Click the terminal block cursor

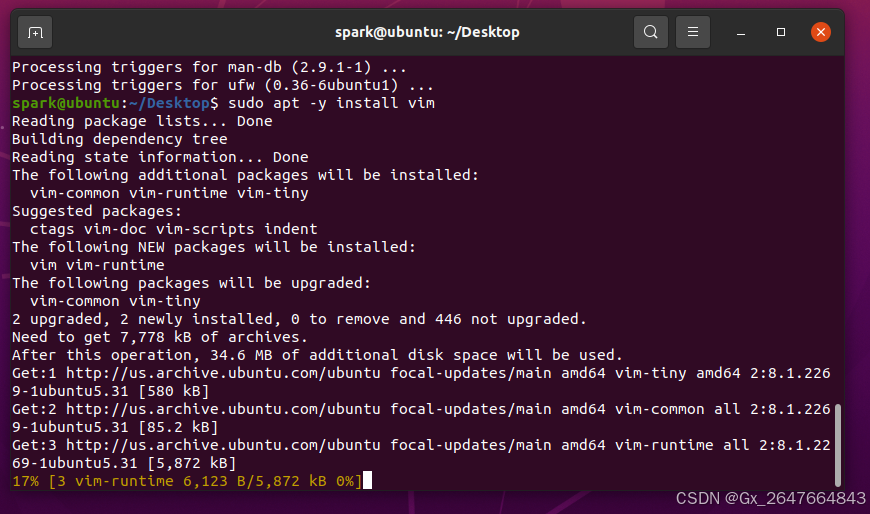tap(367, 481)
